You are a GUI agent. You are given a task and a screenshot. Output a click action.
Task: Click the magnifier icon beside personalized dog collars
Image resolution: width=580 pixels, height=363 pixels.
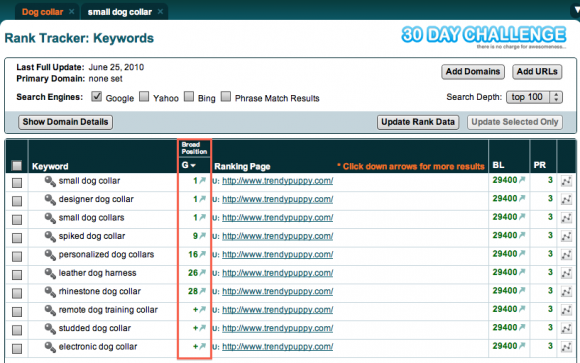(50, 255)
